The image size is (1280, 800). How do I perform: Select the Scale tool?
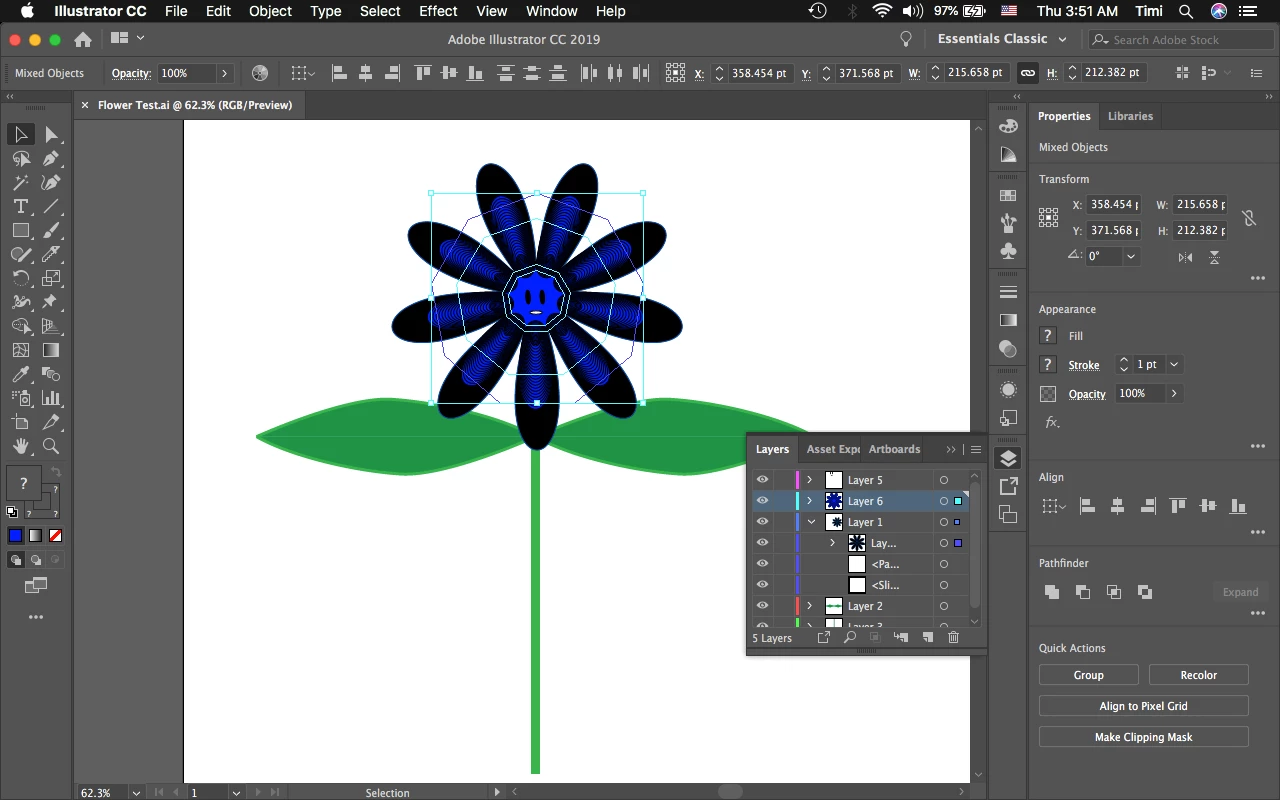click(x=51, y=278)
